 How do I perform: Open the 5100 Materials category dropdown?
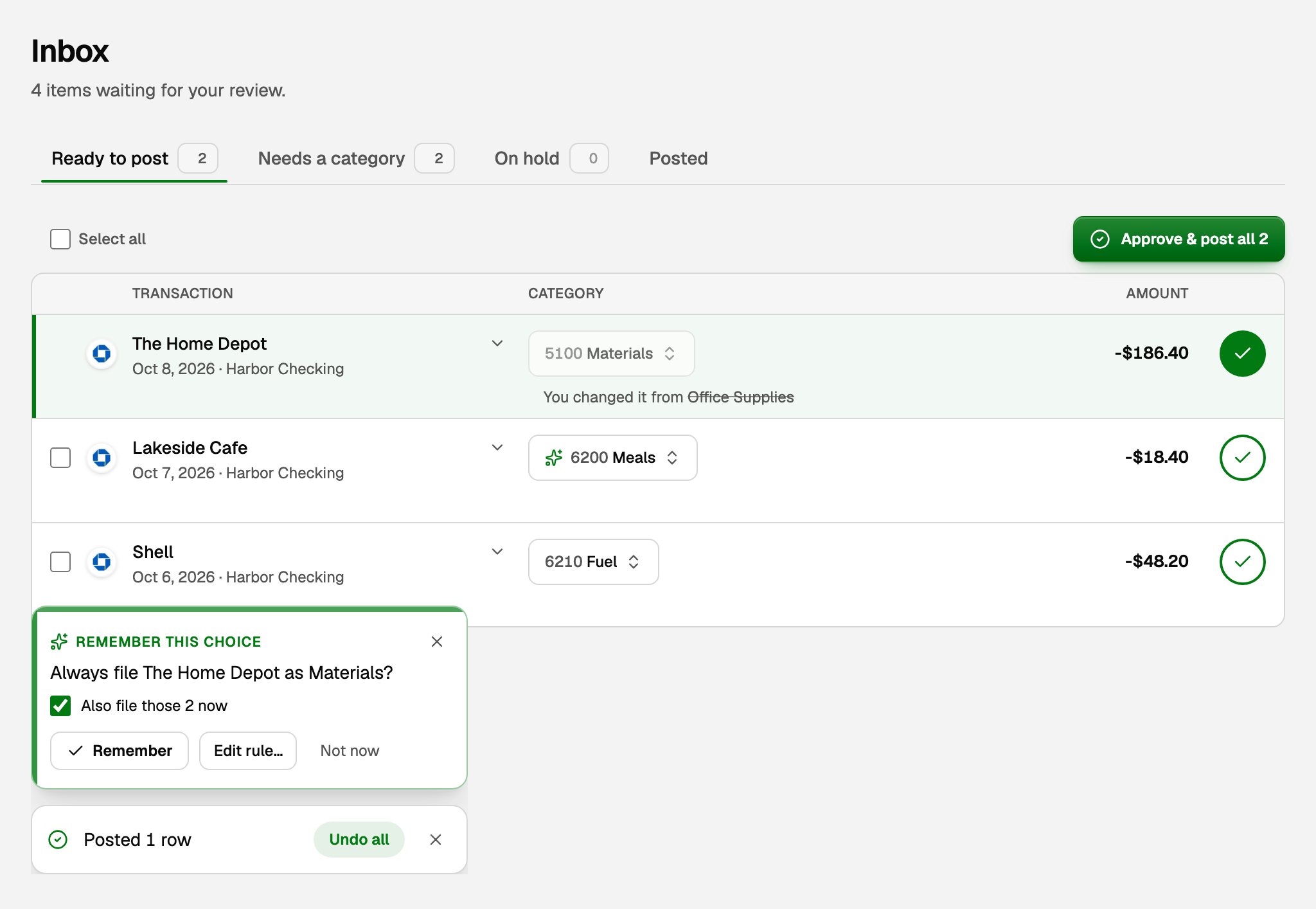click(x=611, y=354)
